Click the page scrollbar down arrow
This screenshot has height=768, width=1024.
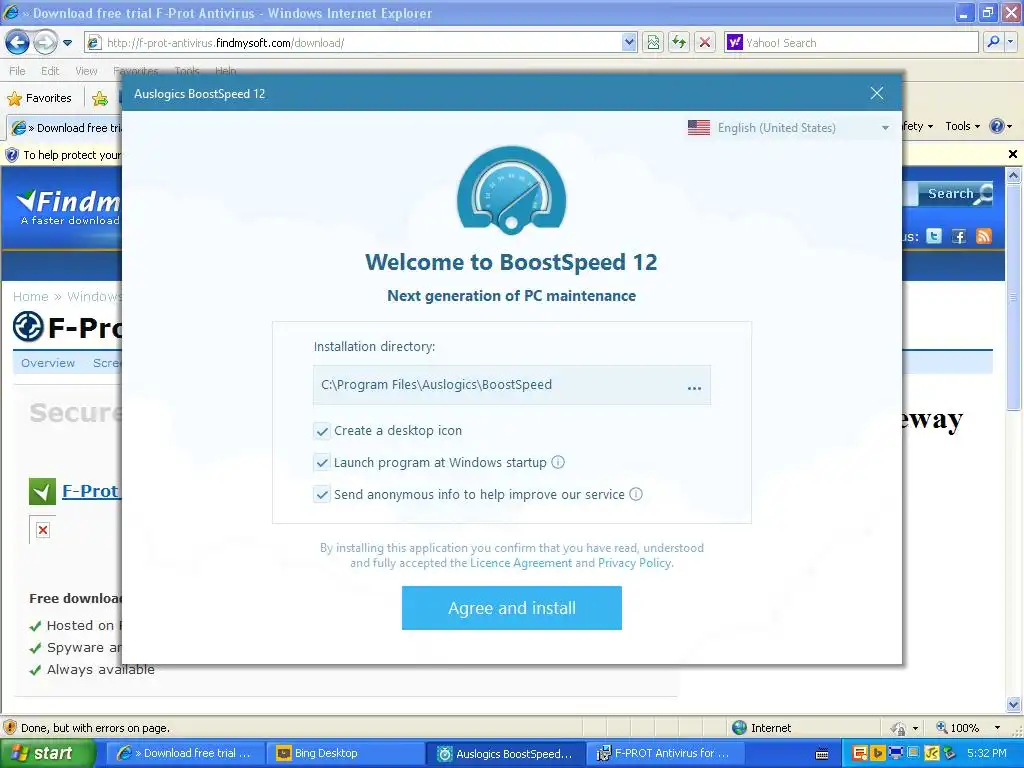[1014, 705]
